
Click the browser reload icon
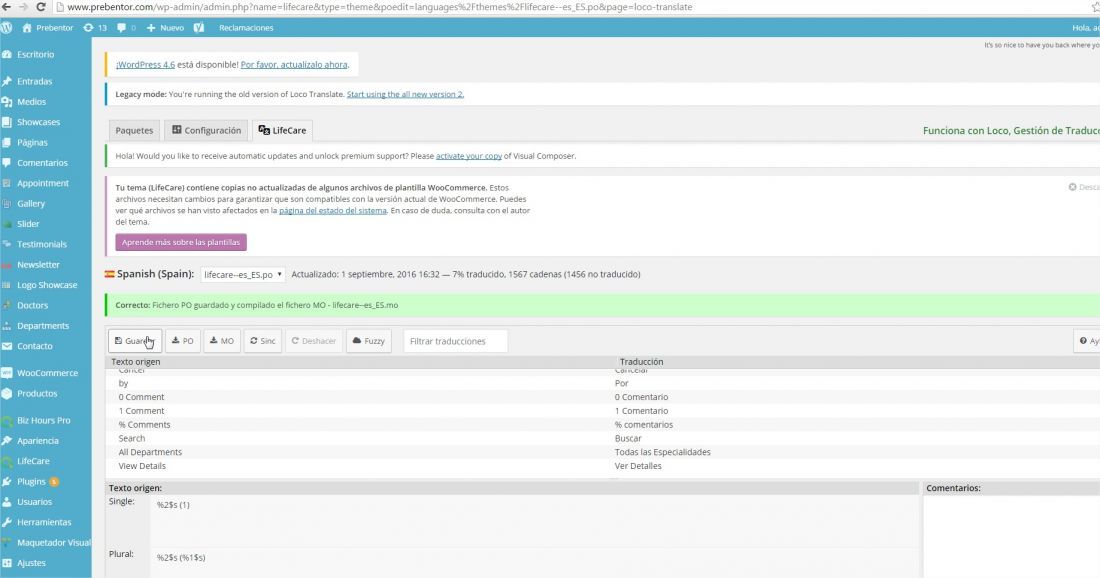point(41,7)
